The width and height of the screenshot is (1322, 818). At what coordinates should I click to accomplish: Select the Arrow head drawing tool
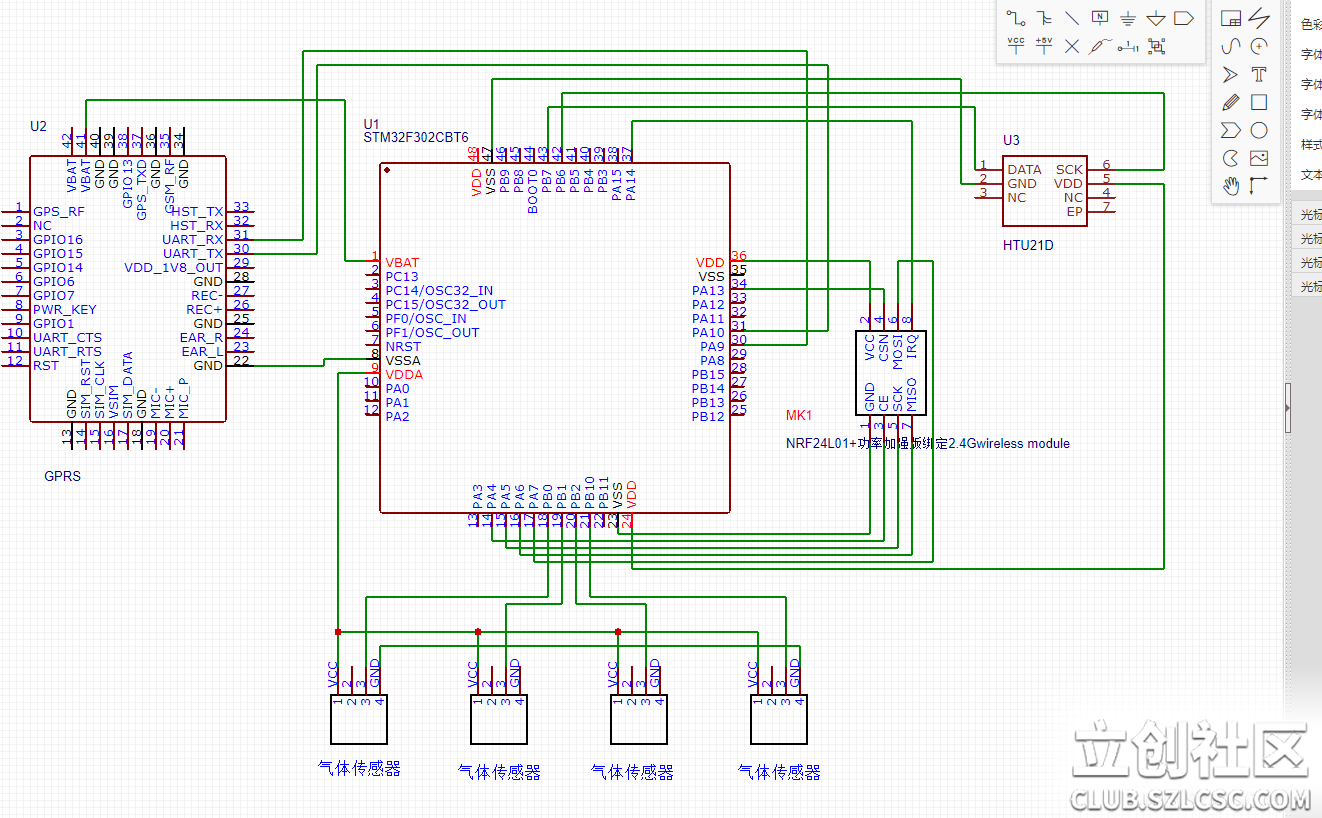pyautogui.click(x=1231, y=74)
